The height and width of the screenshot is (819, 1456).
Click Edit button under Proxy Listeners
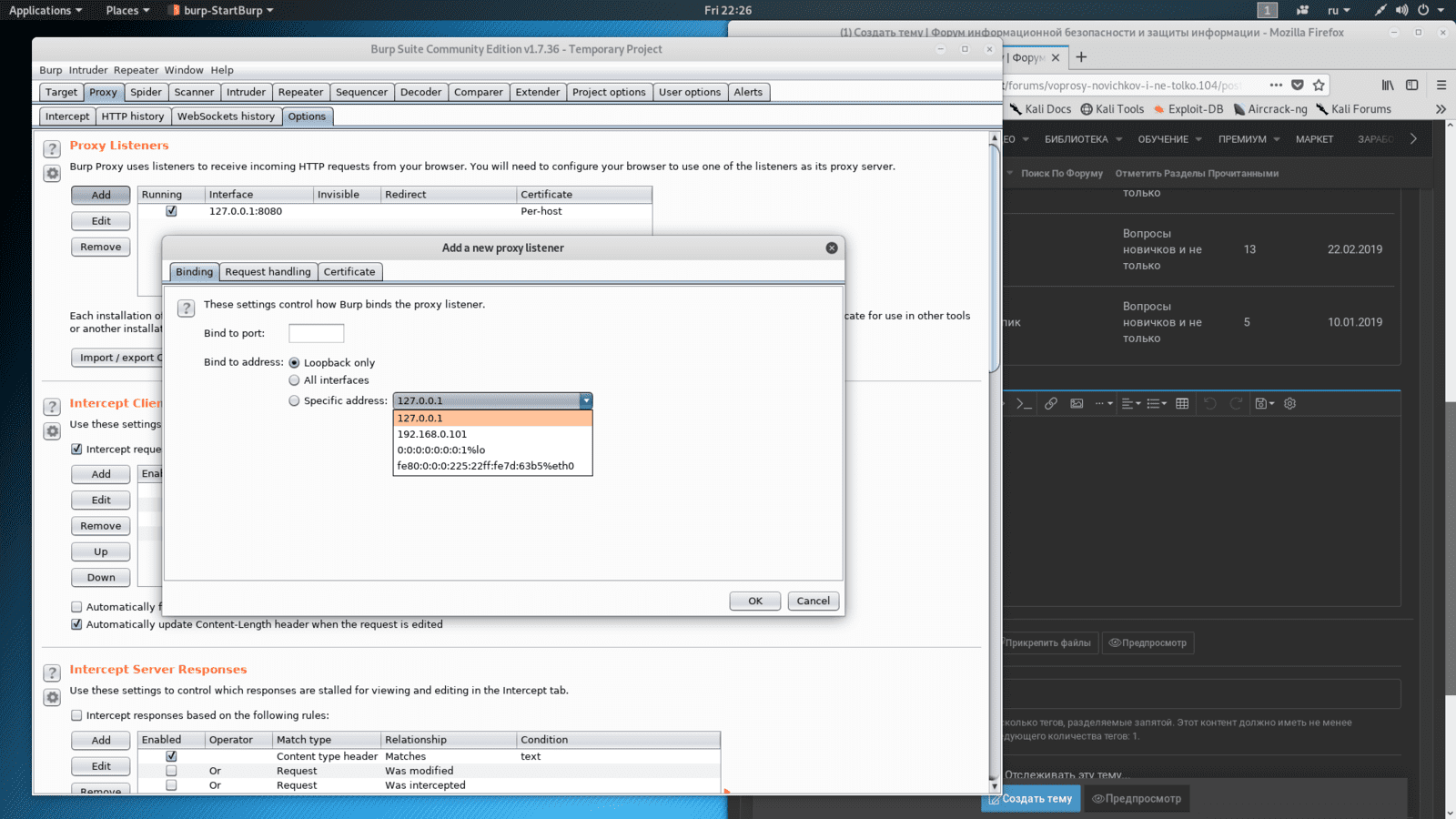click(101, 221)
